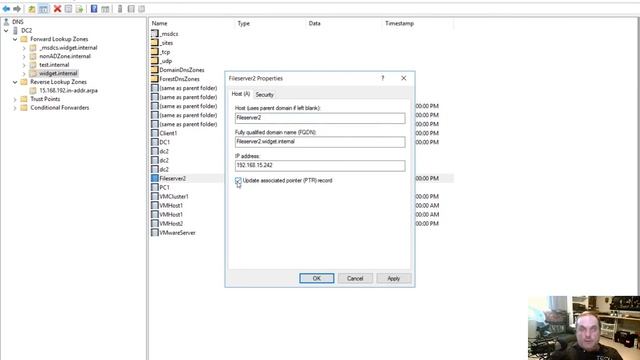640x360 pixels.
Task: Collapse the Forward Lookup Zones node
Action: pyautogui.click(x=15, y=39)
